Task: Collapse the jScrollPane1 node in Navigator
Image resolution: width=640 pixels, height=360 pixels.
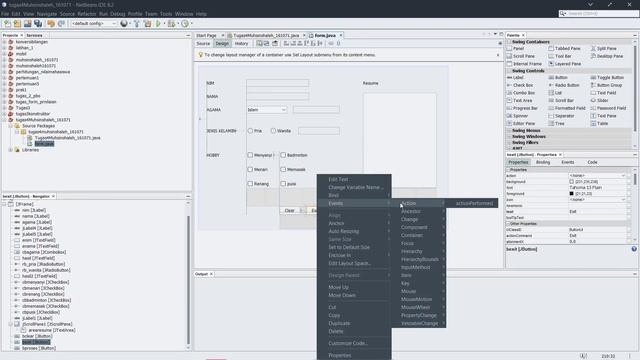Action: (x=11, y=324)
